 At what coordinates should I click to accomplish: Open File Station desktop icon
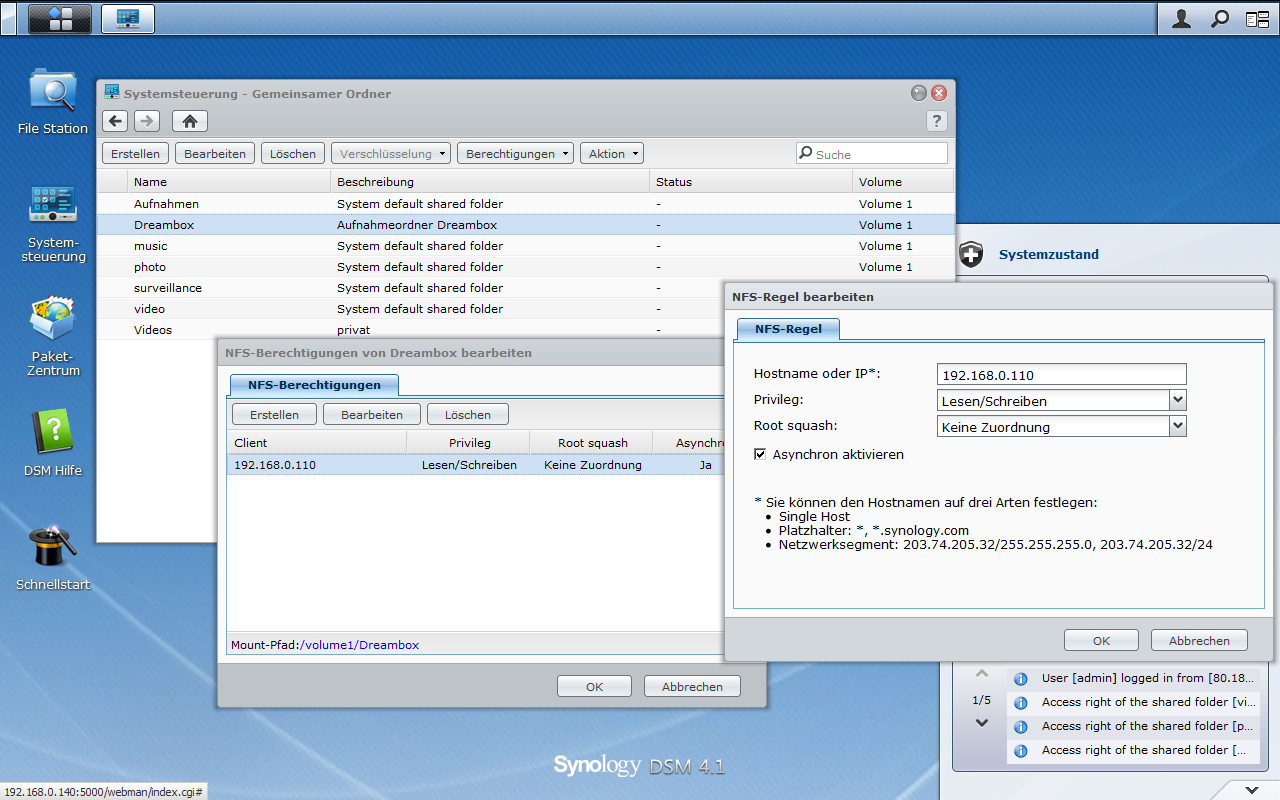52,92
